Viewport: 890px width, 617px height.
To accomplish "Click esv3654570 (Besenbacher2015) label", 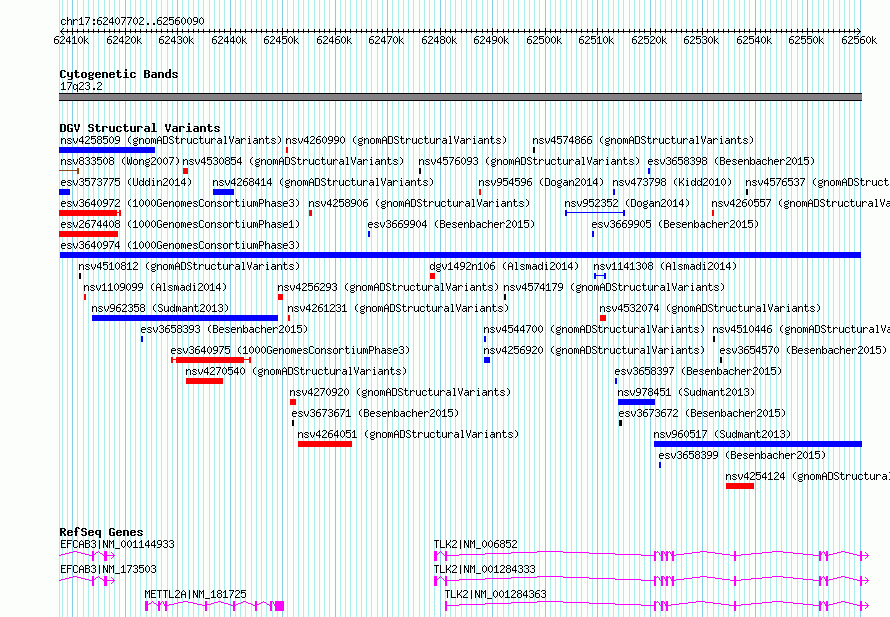I will click(x=803, y=350).
